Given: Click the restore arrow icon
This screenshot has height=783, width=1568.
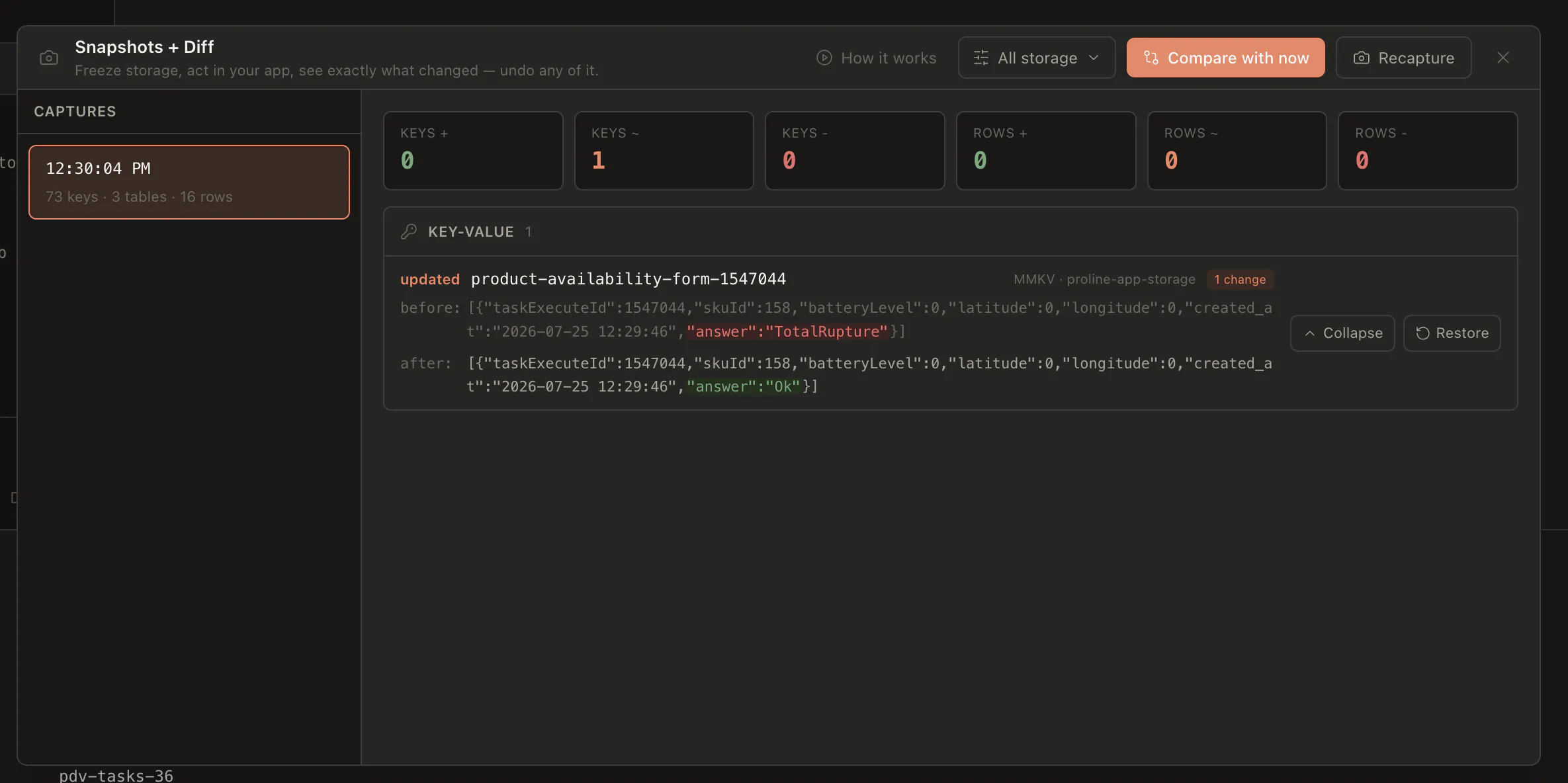Looking at the screenshot, I should pyautogui.click(x=1423, y=333).
